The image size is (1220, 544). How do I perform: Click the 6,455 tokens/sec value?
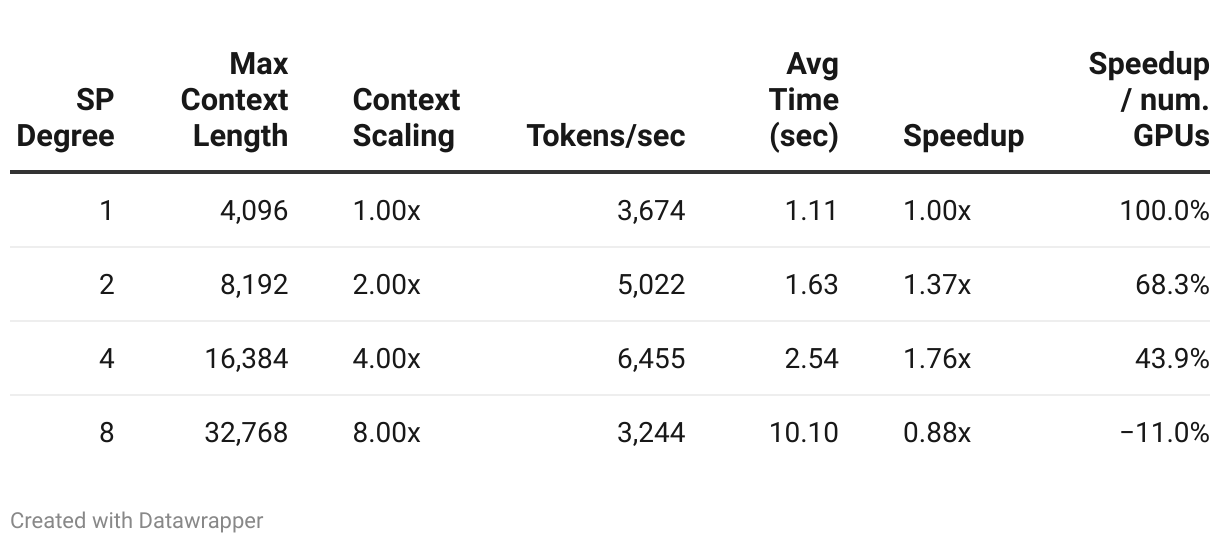652,358
